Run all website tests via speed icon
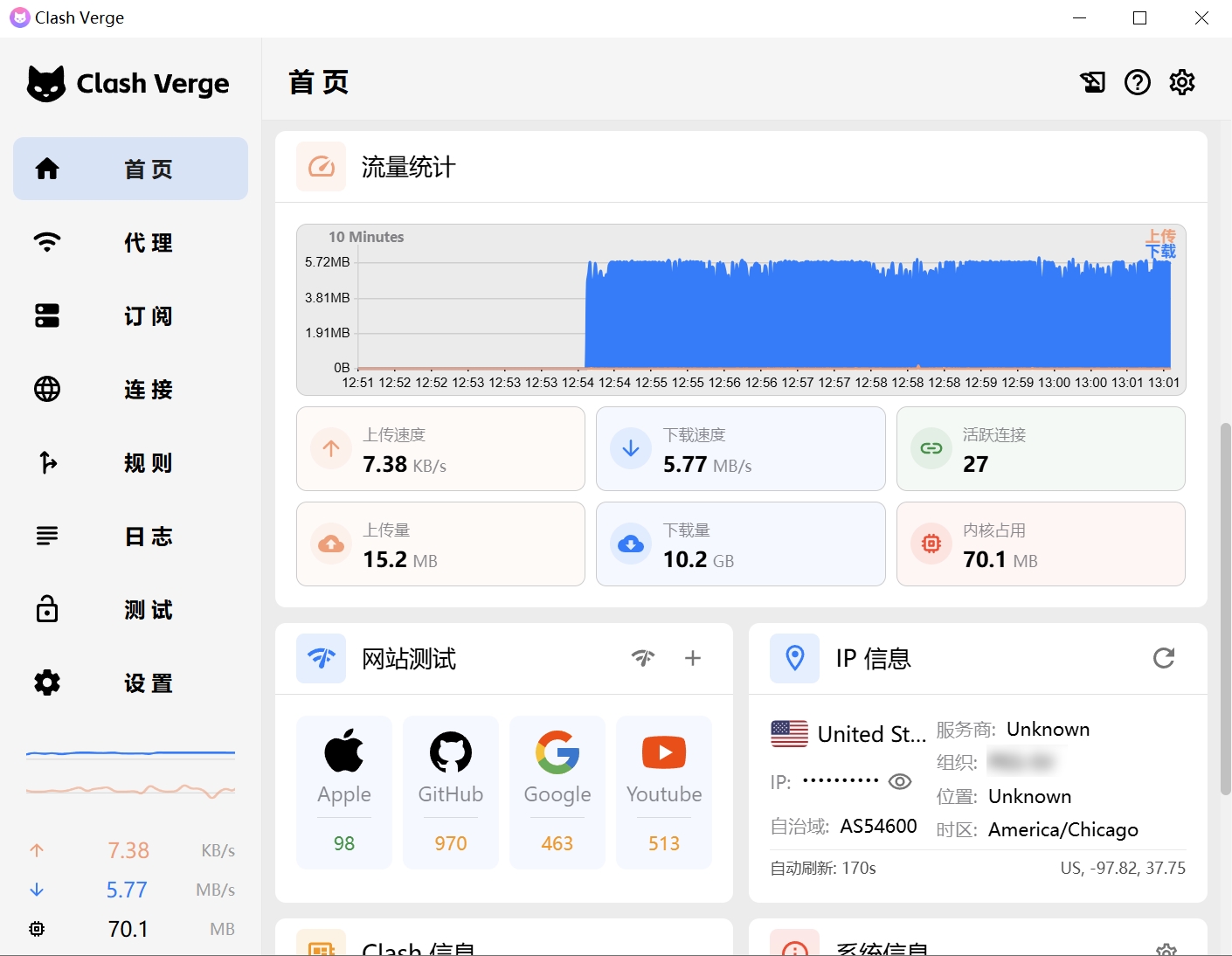This screenshot has width=1232, height=956. click(x=643, y=658)
